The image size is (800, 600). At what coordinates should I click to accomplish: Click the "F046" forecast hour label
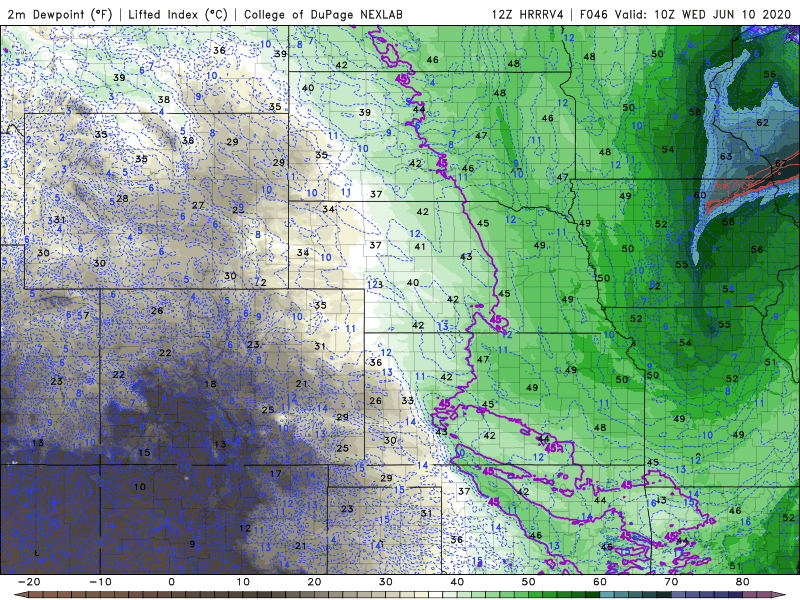click(x=594, y=15)
